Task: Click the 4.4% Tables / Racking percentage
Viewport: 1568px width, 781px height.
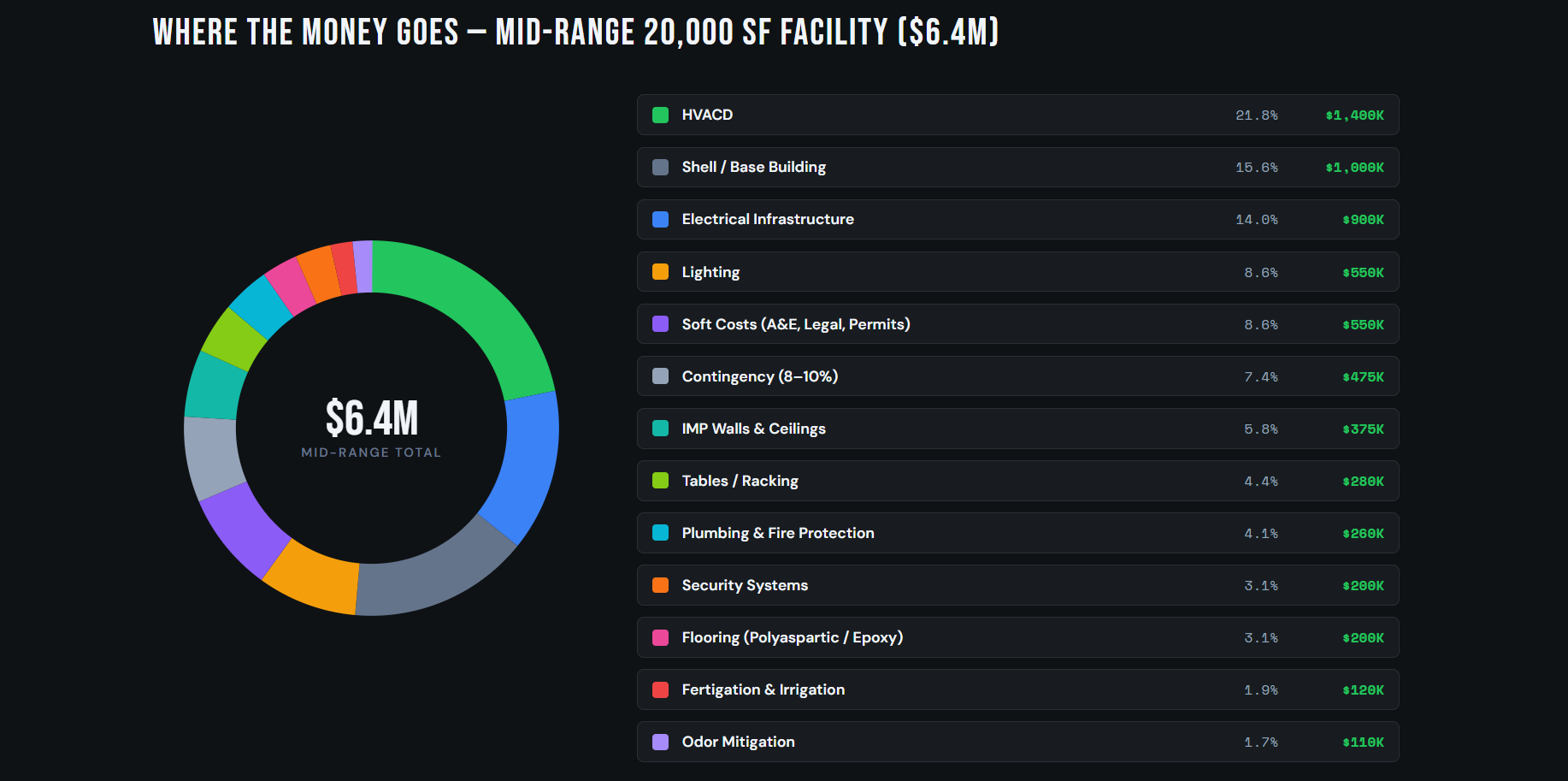Action: pyautogui.click(x=1261, y=481)
